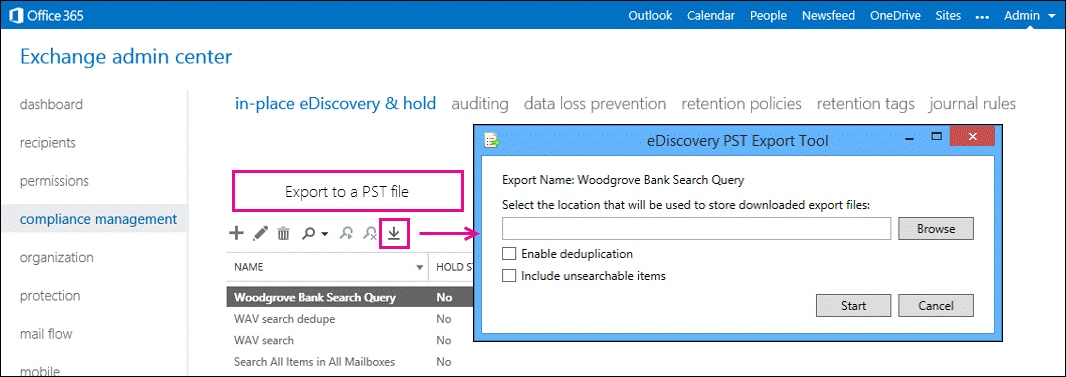Click the export location path field
The image size is (1066, 377).
click(697, 229)
